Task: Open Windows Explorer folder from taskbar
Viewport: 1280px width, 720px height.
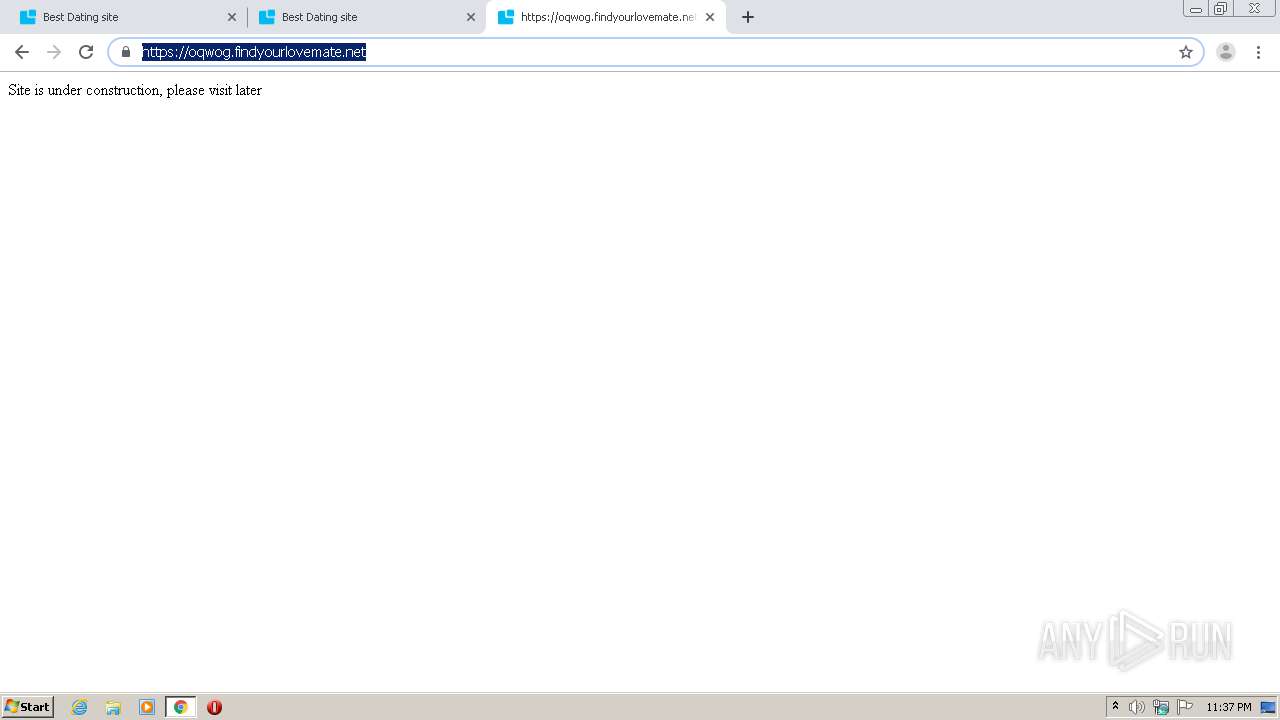Action: (x=113, y=707)
